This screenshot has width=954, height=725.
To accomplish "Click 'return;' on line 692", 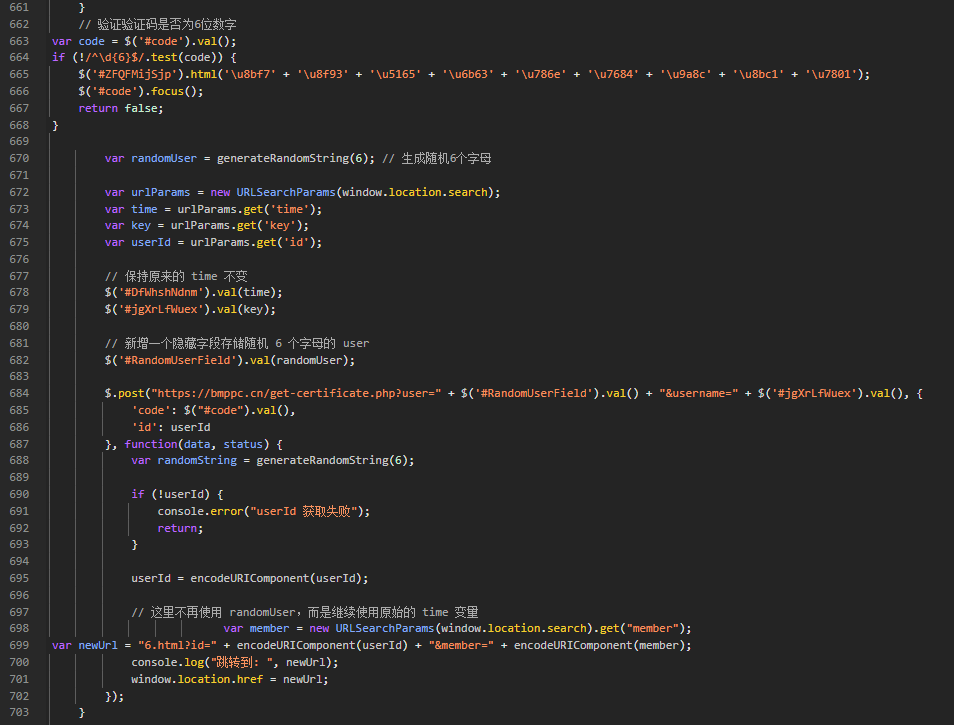I will 180,529.
